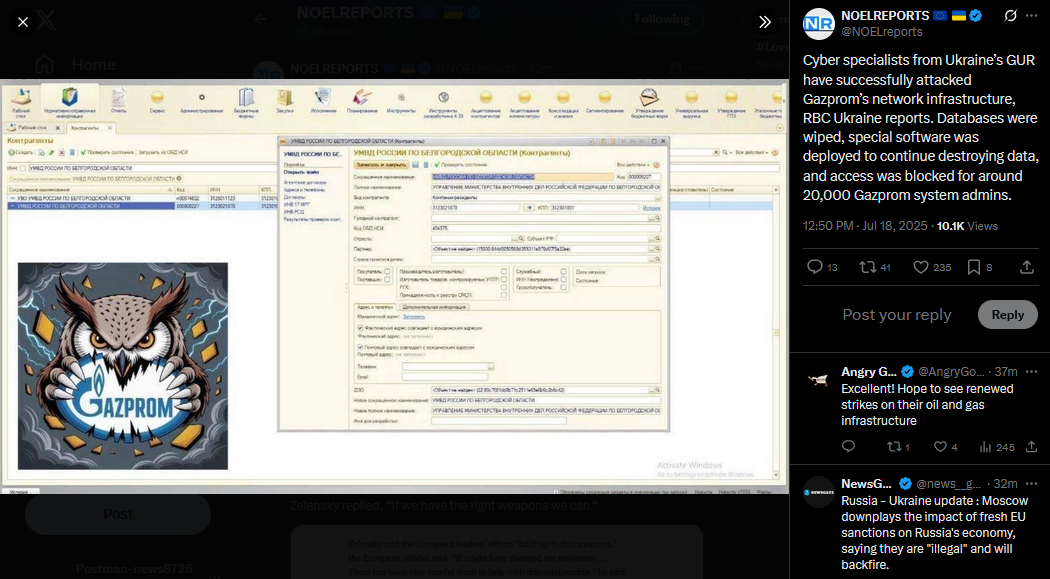
Task: Open the NewsG... display name
Action: pyautogui.click(x=867, y=483)
